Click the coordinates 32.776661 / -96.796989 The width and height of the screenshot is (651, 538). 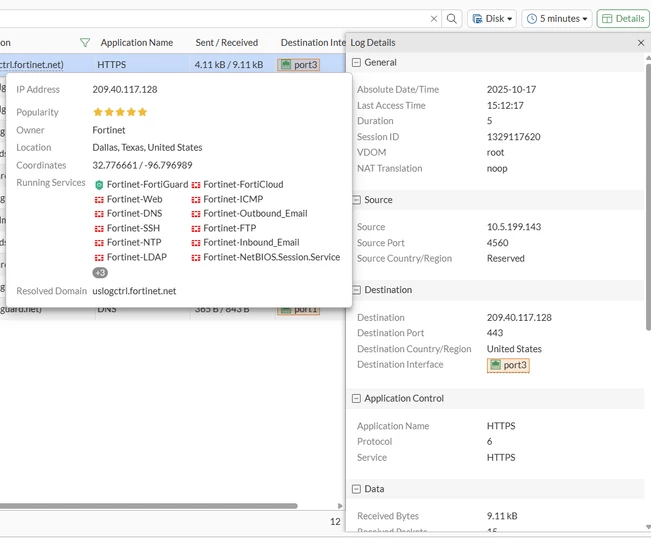[x=142, y=165]
